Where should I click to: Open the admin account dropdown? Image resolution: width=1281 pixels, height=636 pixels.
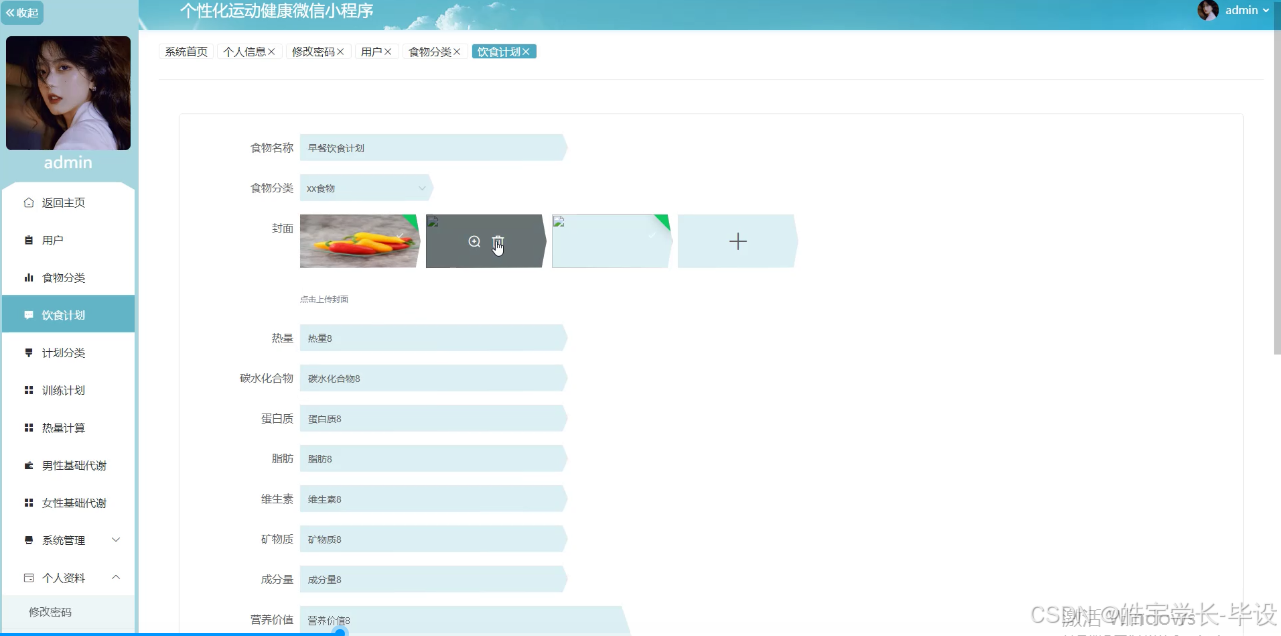tap(1248, 10)
